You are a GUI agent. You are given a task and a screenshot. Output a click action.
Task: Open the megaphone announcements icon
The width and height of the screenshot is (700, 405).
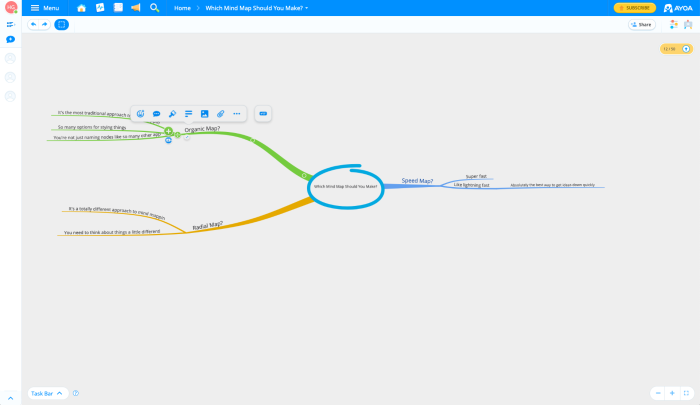coord(136,8)
